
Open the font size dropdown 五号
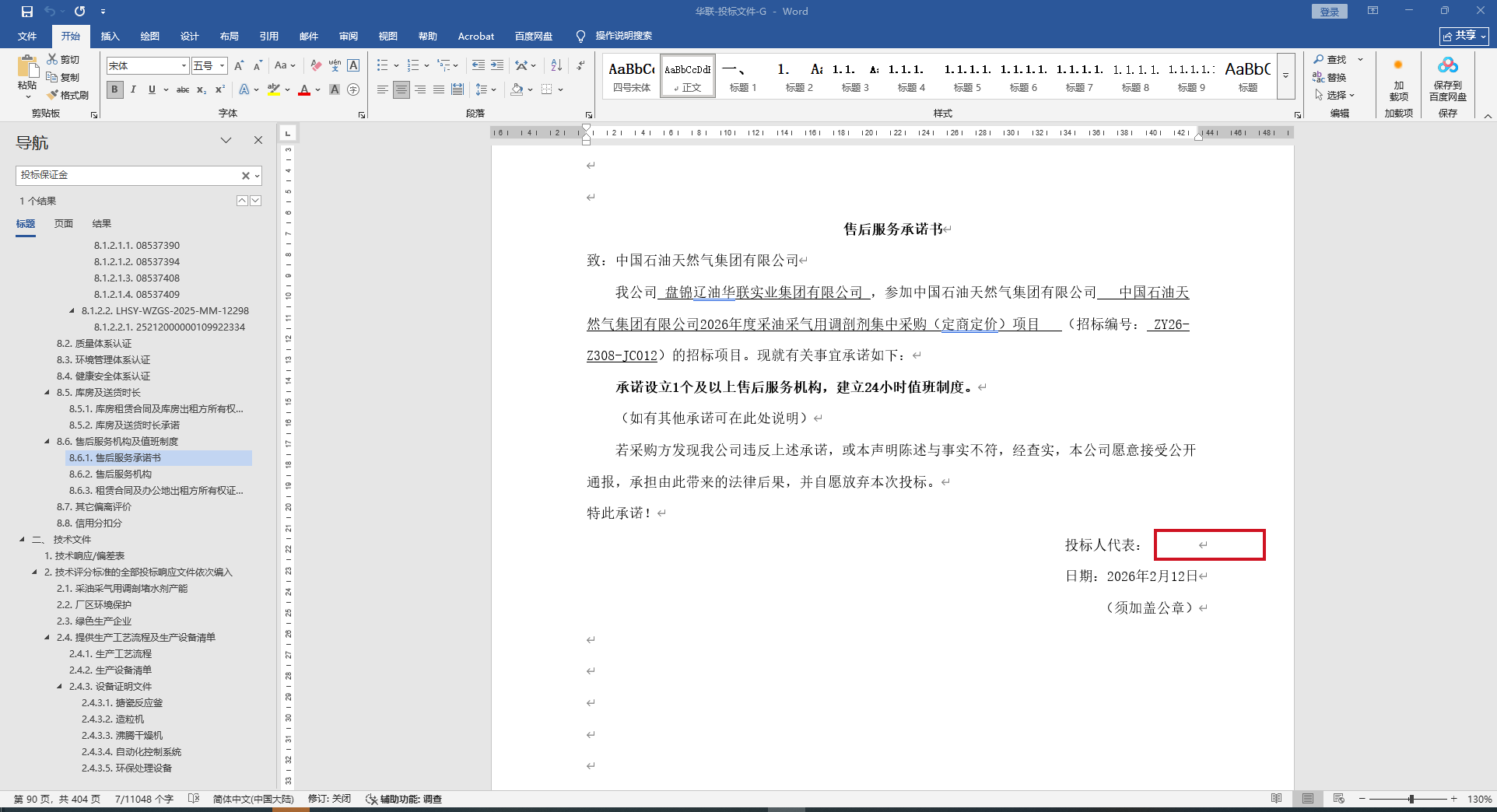222,66
